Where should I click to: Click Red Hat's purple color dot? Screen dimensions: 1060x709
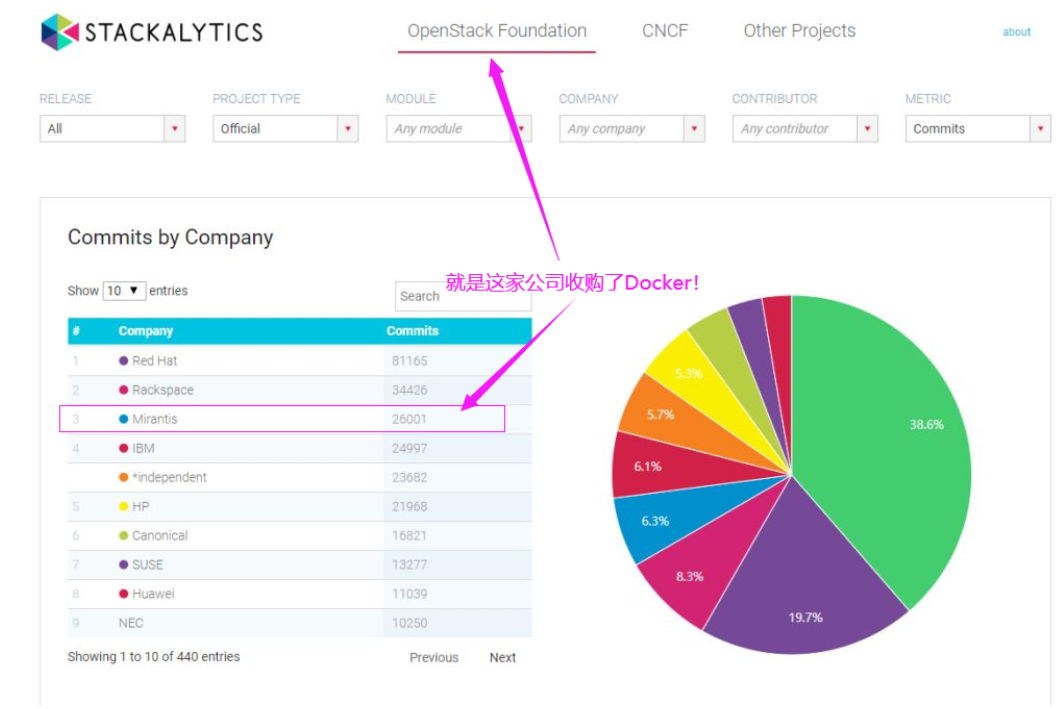[x=123, y=361]
